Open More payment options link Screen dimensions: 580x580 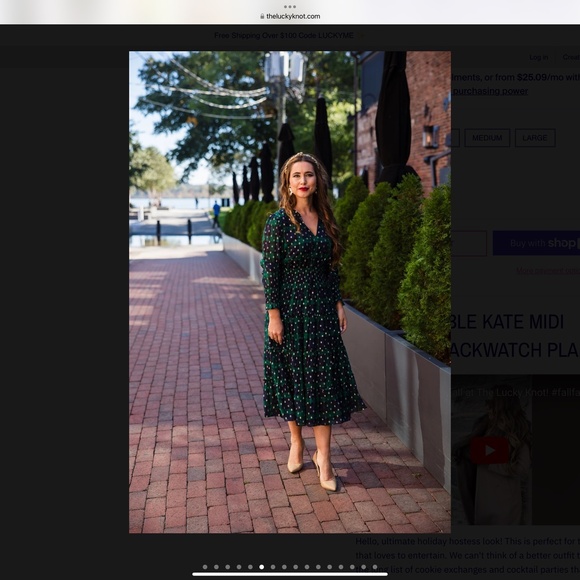(548, 271)
